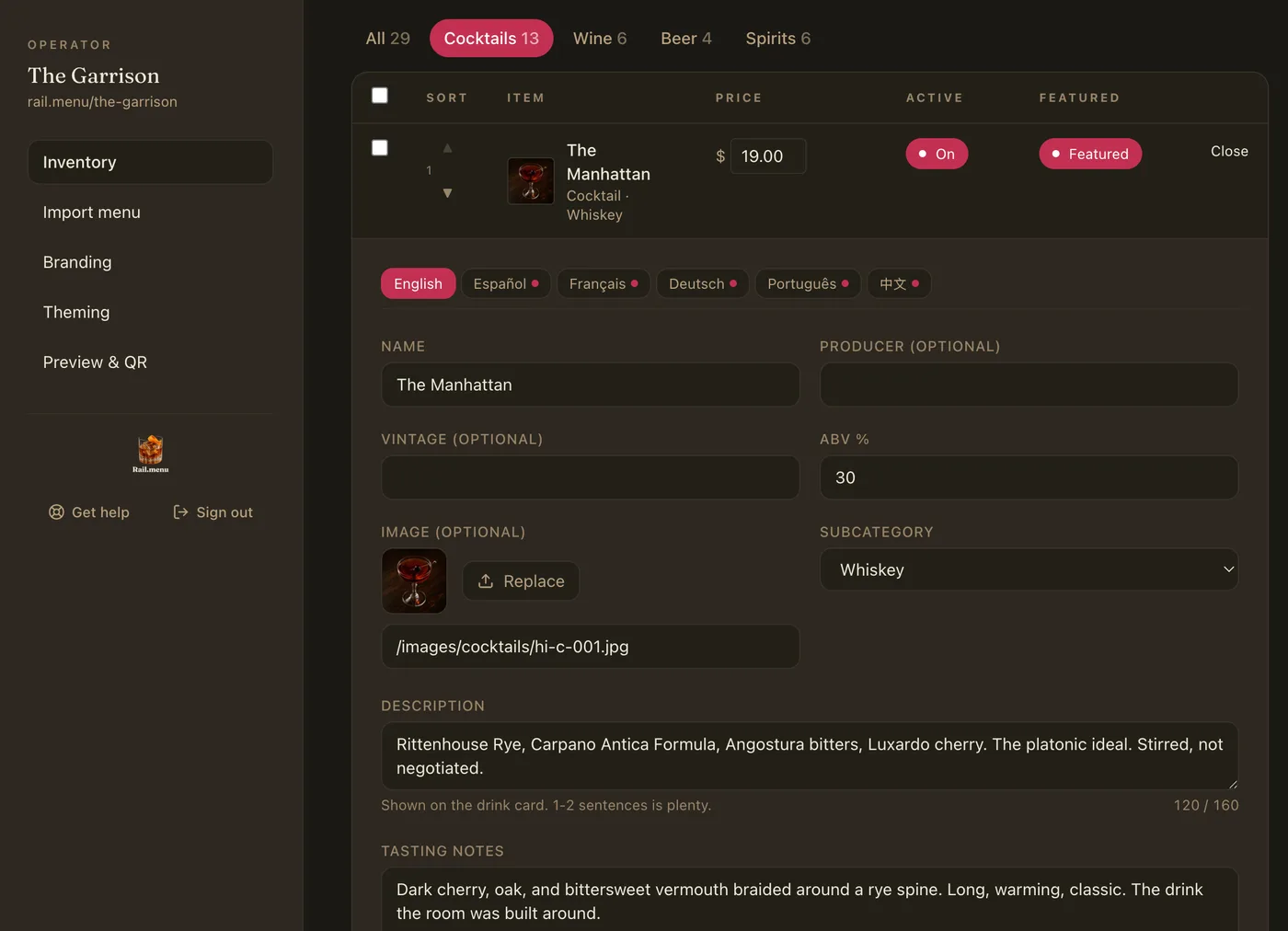
Task: Open the Whiskey subcategory dropdown
Action: pos(1029,569)
